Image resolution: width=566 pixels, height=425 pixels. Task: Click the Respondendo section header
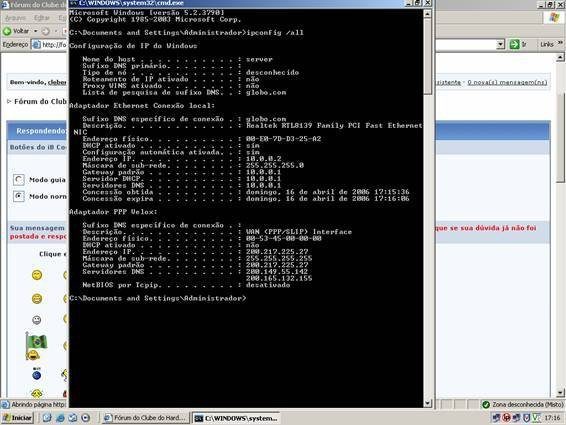[x=40, y=131]
